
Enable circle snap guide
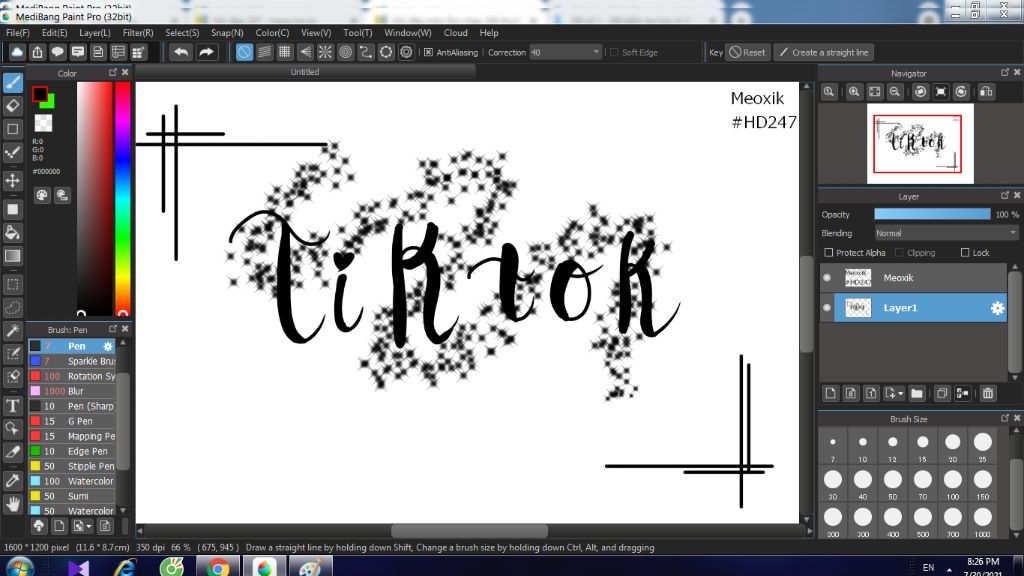click(345, 52)
